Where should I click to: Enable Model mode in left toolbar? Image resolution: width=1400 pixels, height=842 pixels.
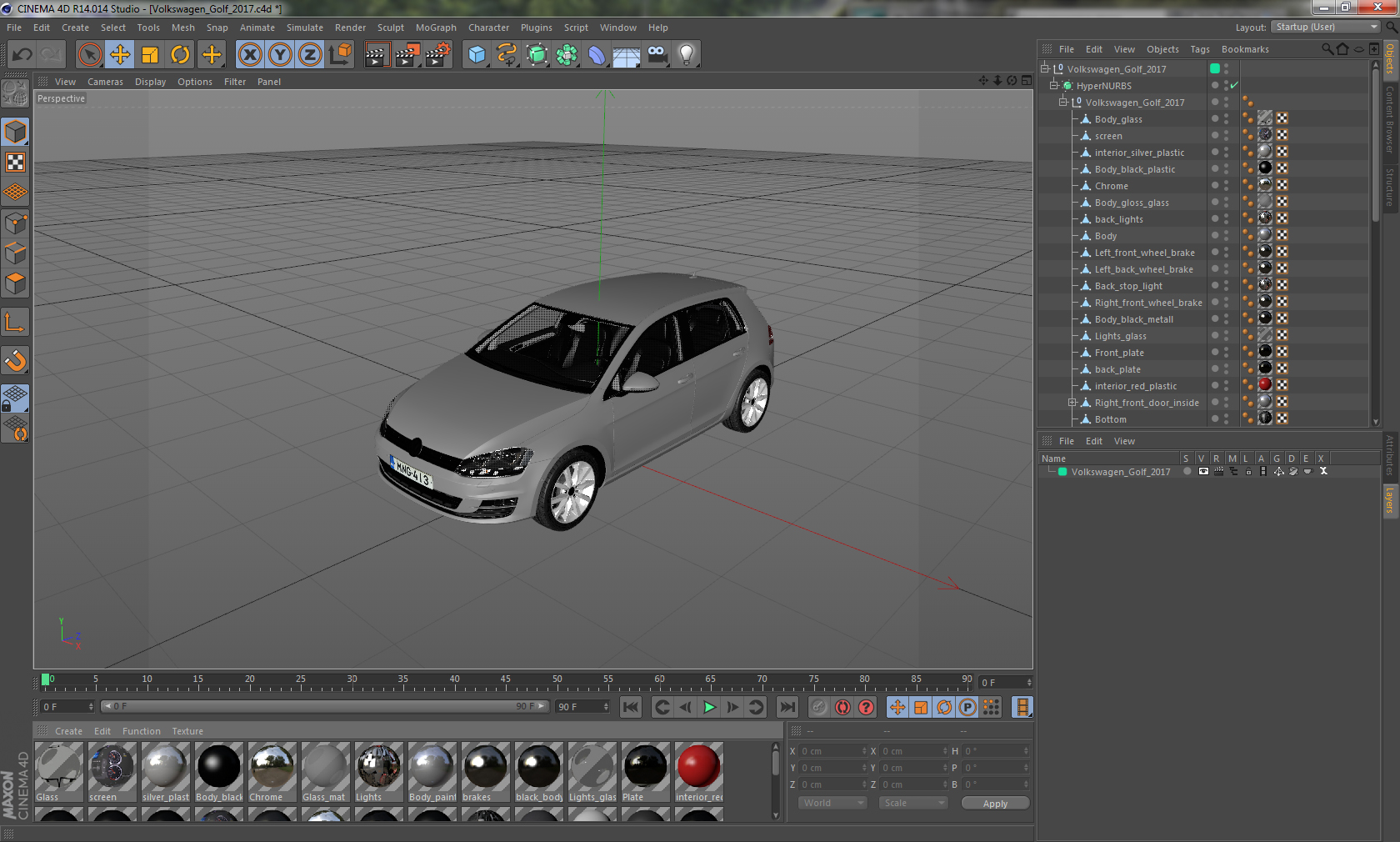tap(15, 132)
